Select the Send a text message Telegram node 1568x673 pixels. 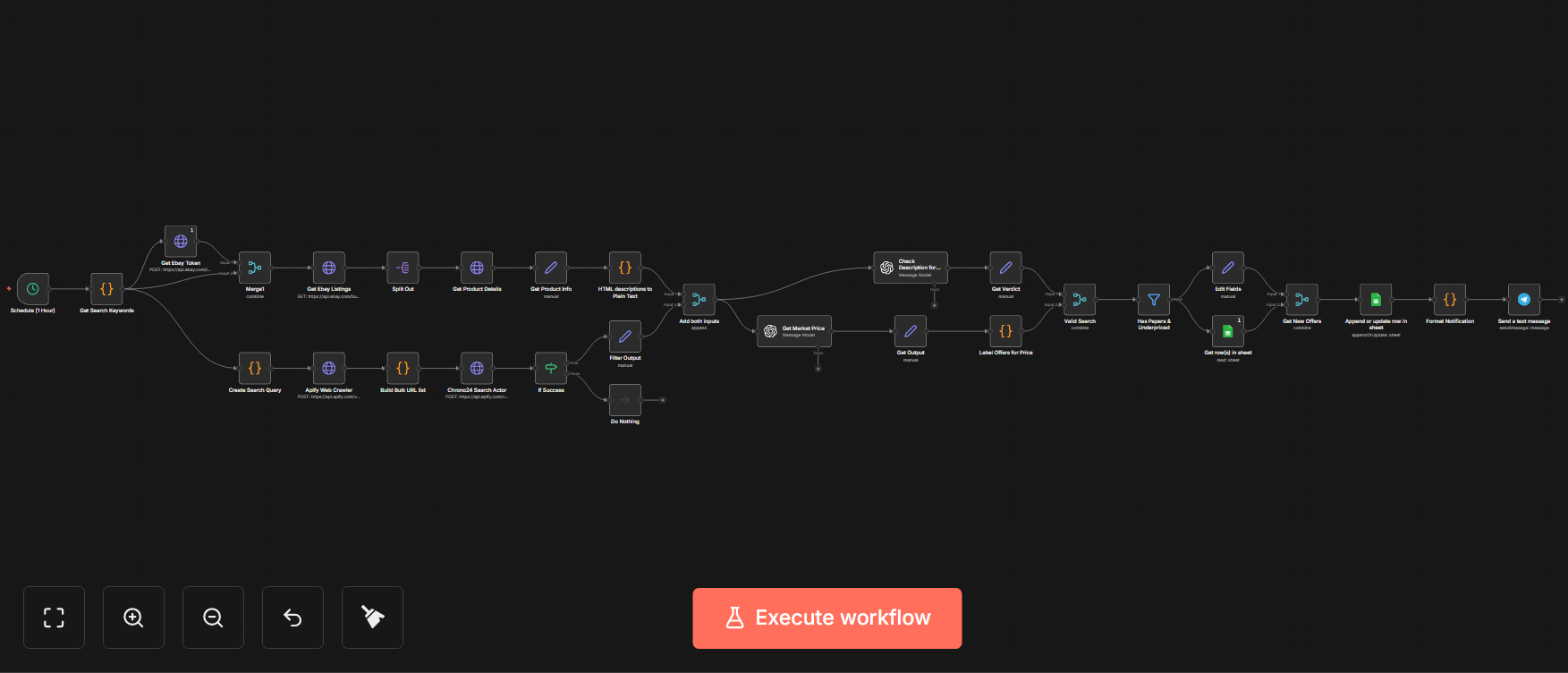click(x=1524, y=300)
